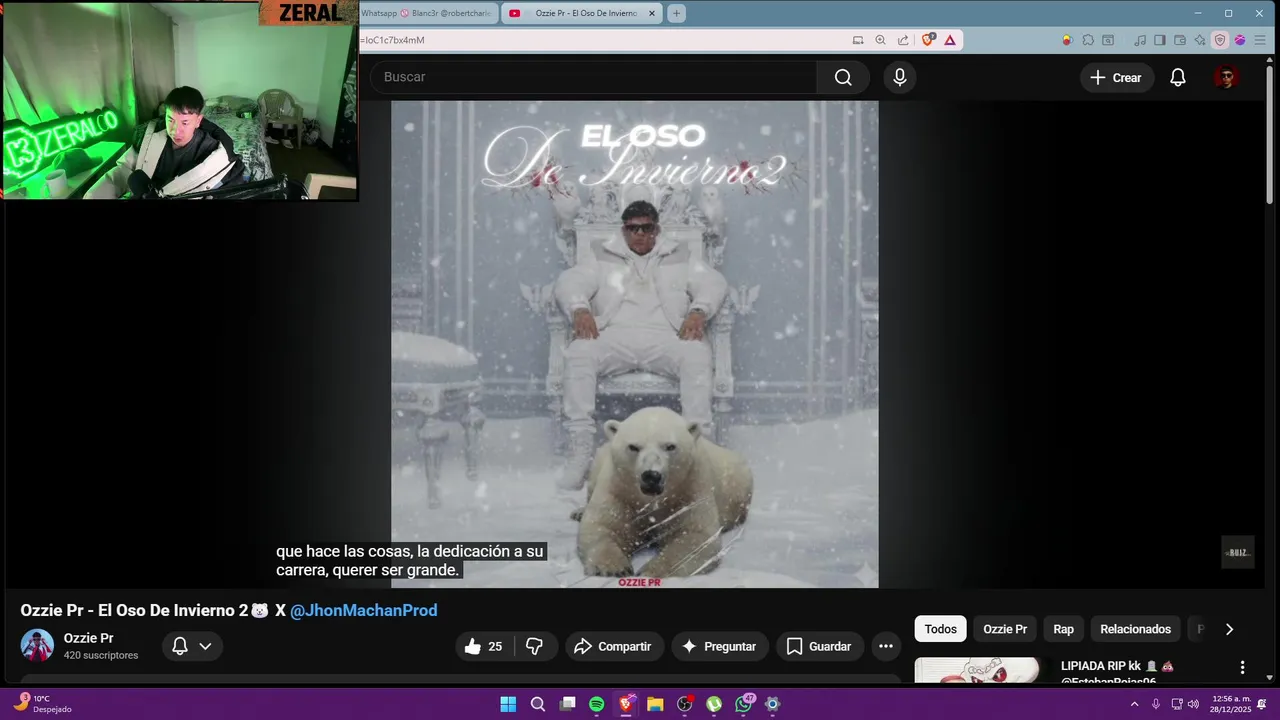
Task: Open the account avatar menu
Action: coord(1226,77)
